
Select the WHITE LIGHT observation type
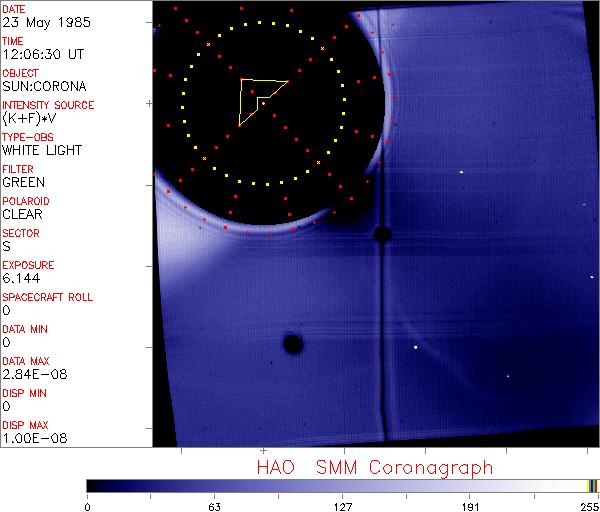(x=42, y=151)
